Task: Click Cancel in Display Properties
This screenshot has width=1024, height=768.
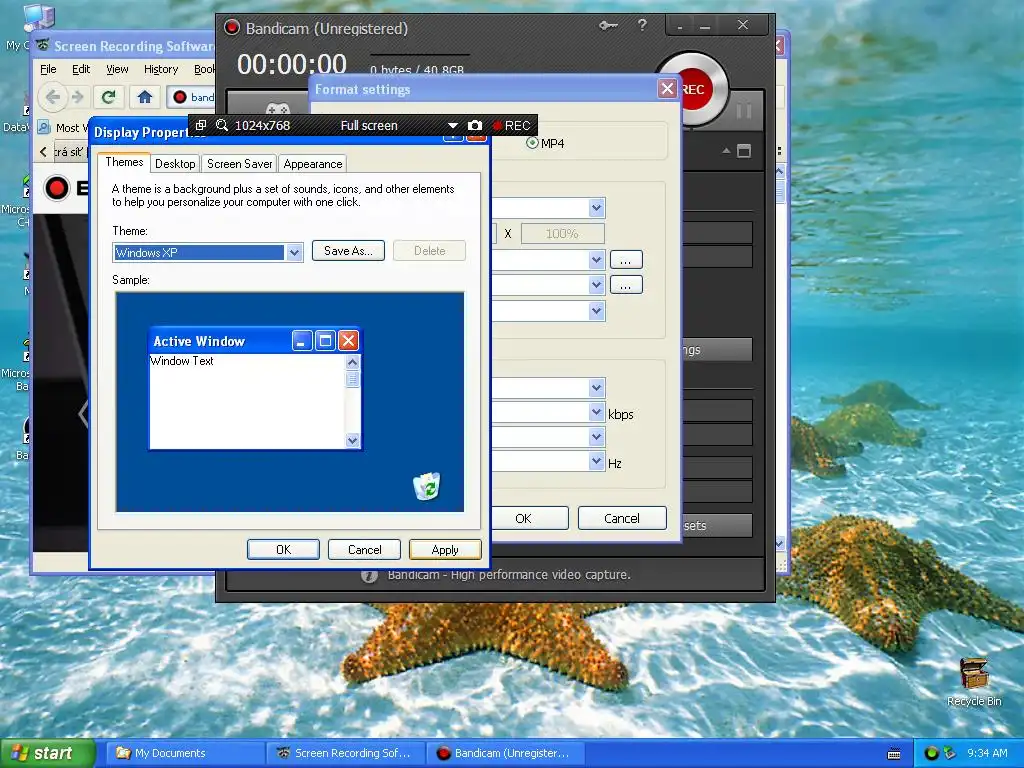Action: pyautogui.click(x=364, y=550)
